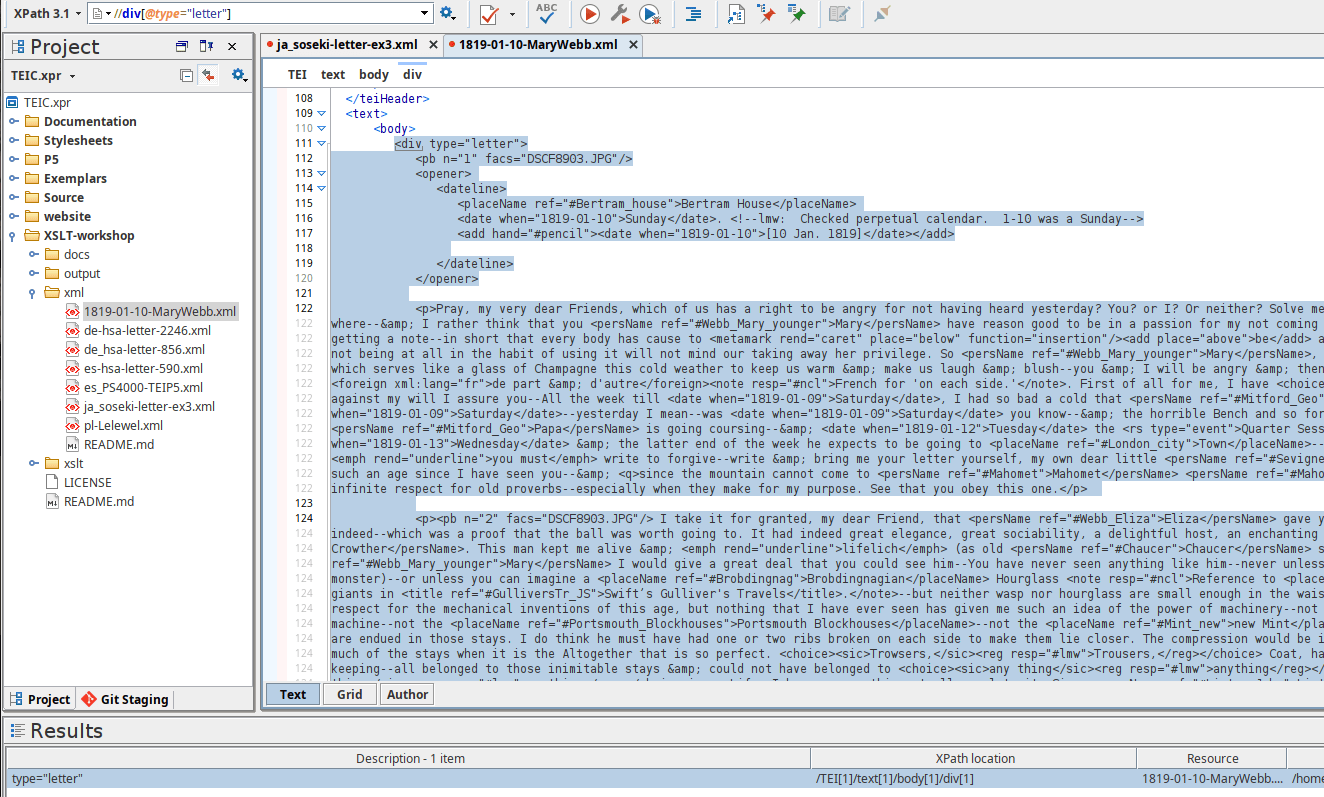
Task: Click the Format and Indent icon
Action: pos(693,14)
